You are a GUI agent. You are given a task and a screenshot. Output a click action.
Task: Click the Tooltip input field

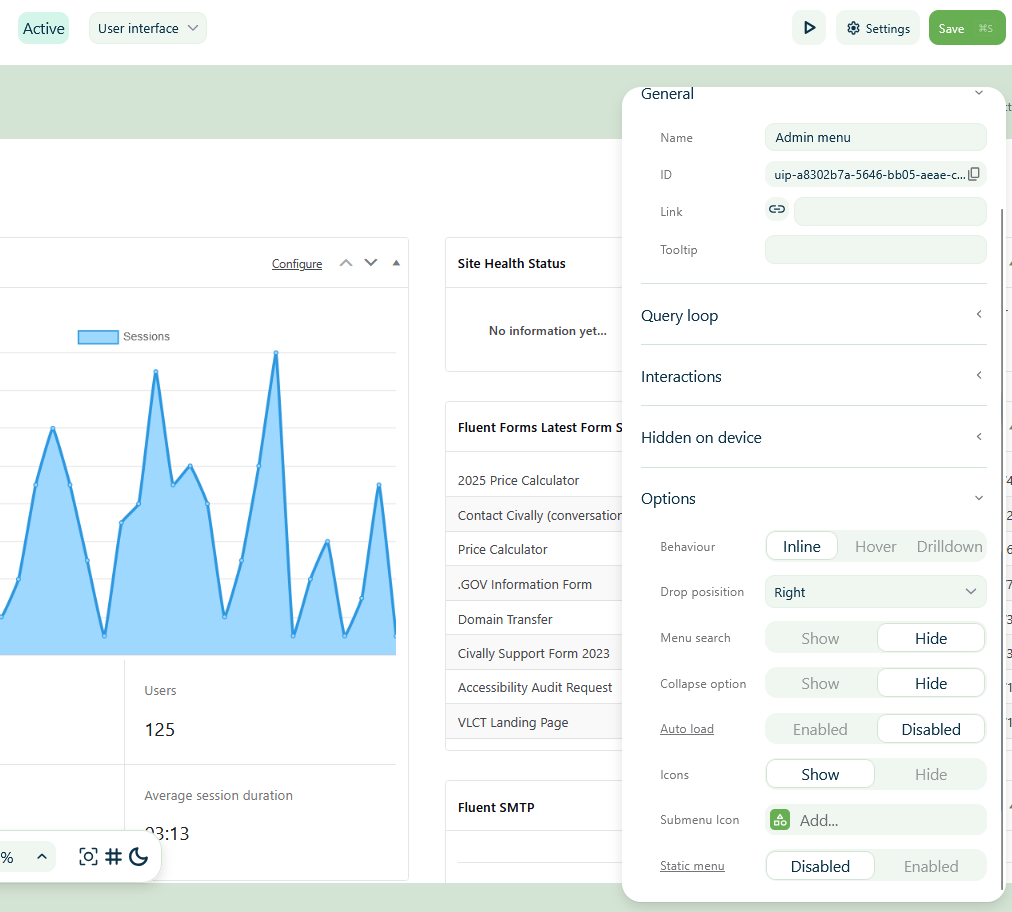875,250
